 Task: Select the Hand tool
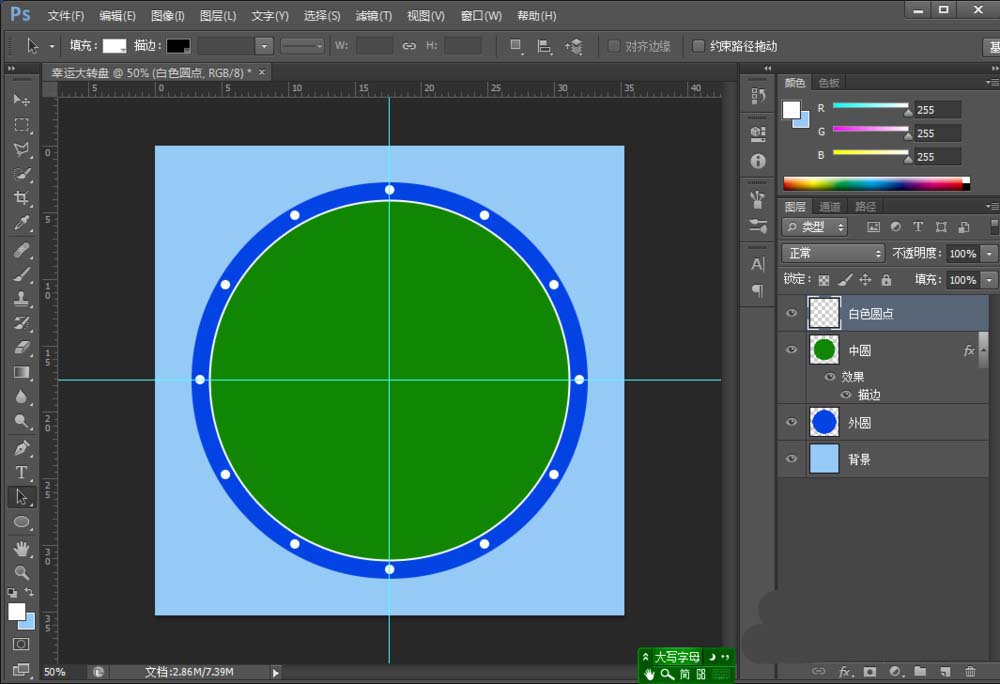(21, 548)
